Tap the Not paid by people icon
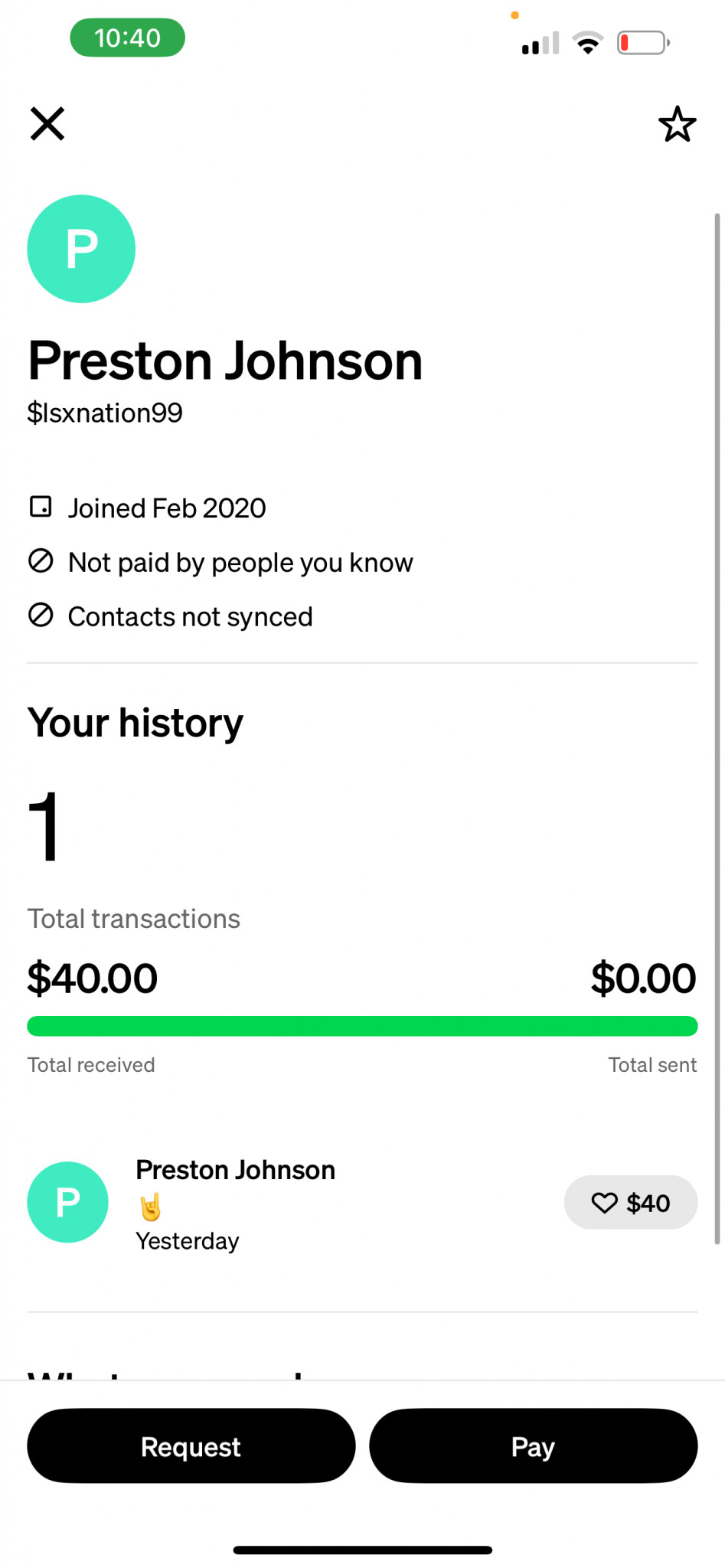This screenshot has width=725, height=1568. pos(41,561)
